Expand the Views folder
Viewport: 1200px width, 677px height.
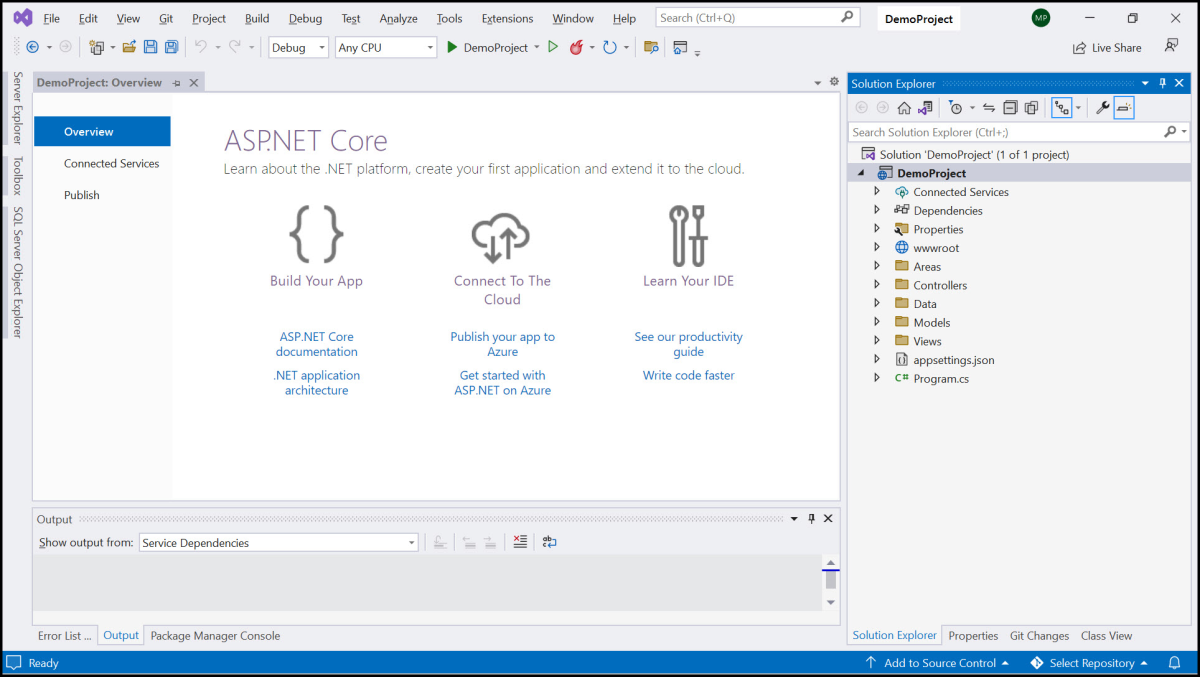[877, 341]
